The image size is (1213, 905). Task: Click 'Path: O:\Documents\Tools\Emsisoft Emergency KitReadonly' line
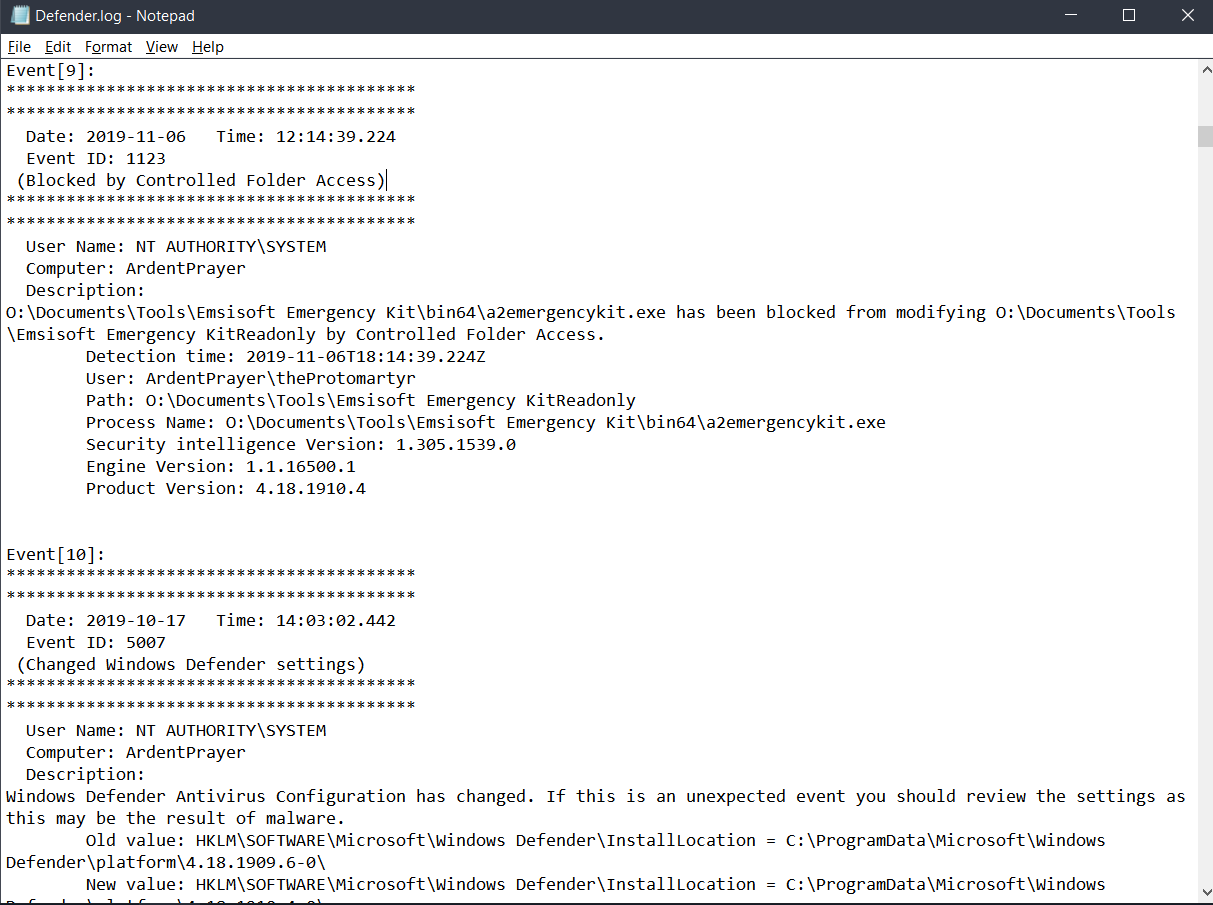click(x=361, y=400)
